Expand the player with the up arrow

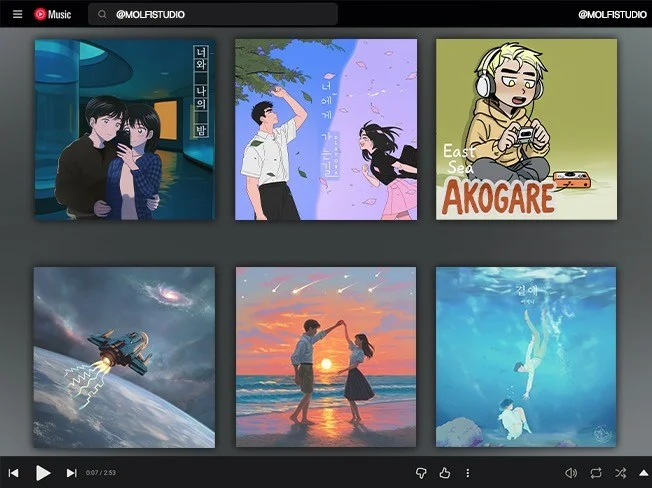coord(643,473)
